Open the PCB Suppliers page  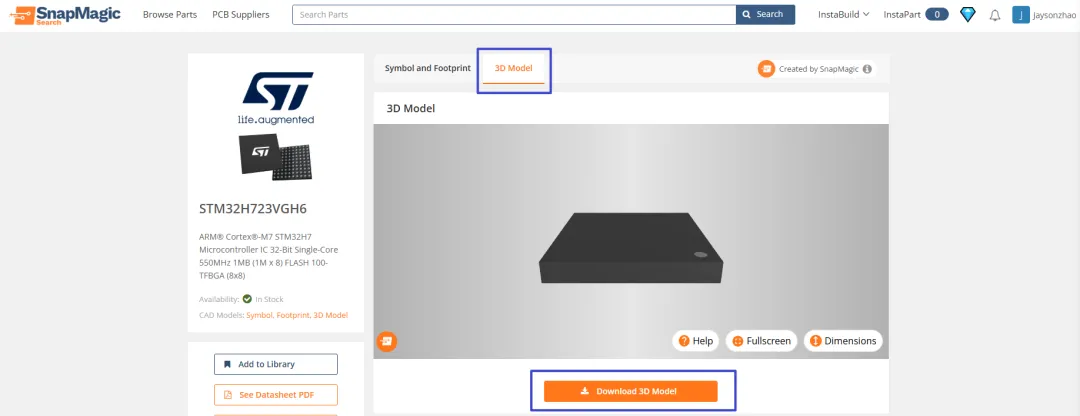point(240,14)
